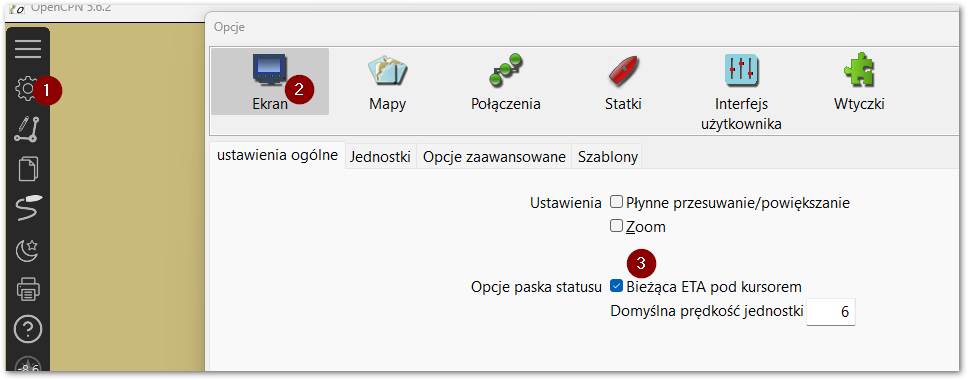The width and height of the screenshot is (968, 380).
Task: Open Options via the gear icon
Action: pyautogui.click(x=26, y=89)
